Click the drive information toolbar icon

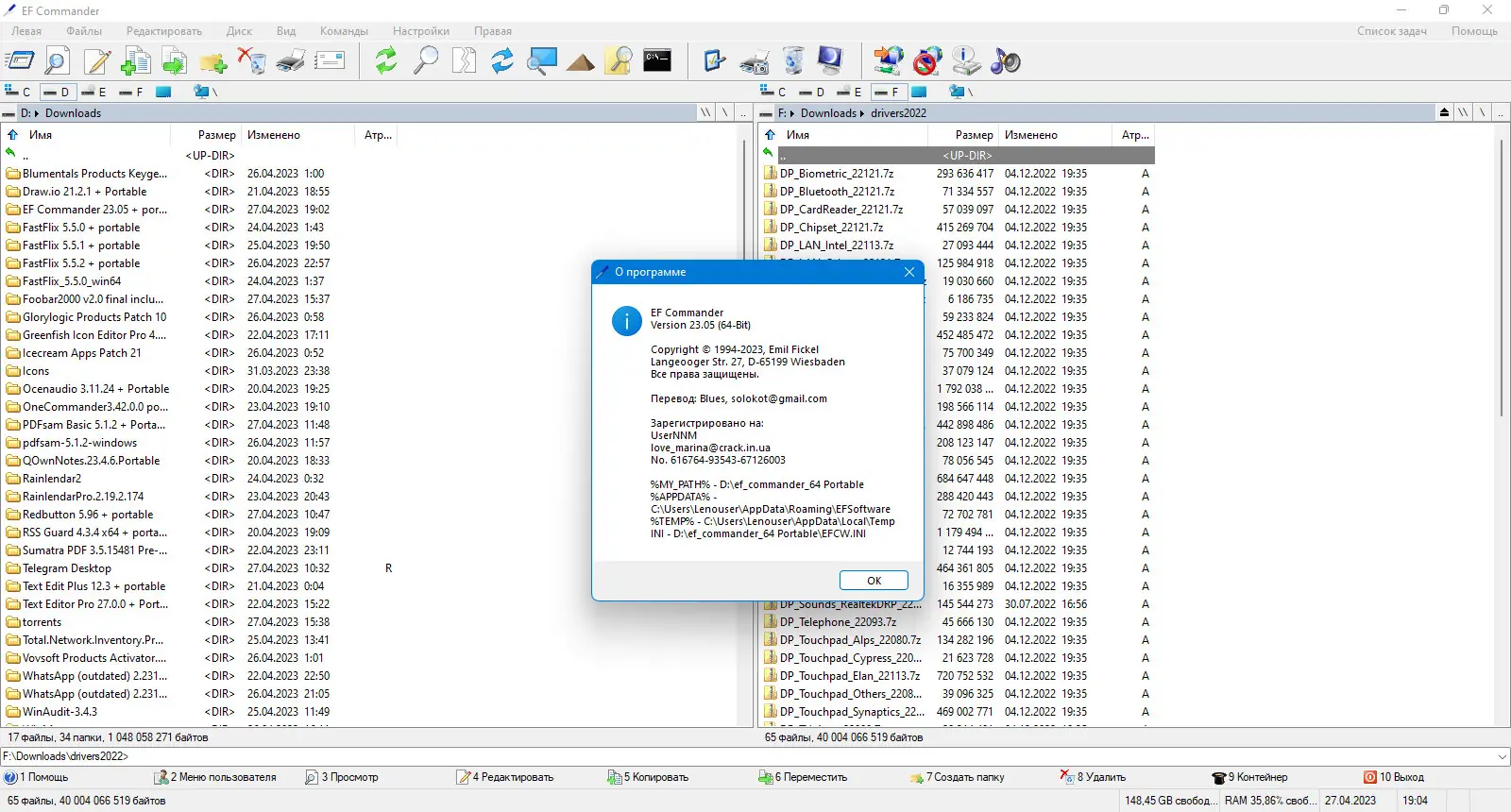point(966,61)
